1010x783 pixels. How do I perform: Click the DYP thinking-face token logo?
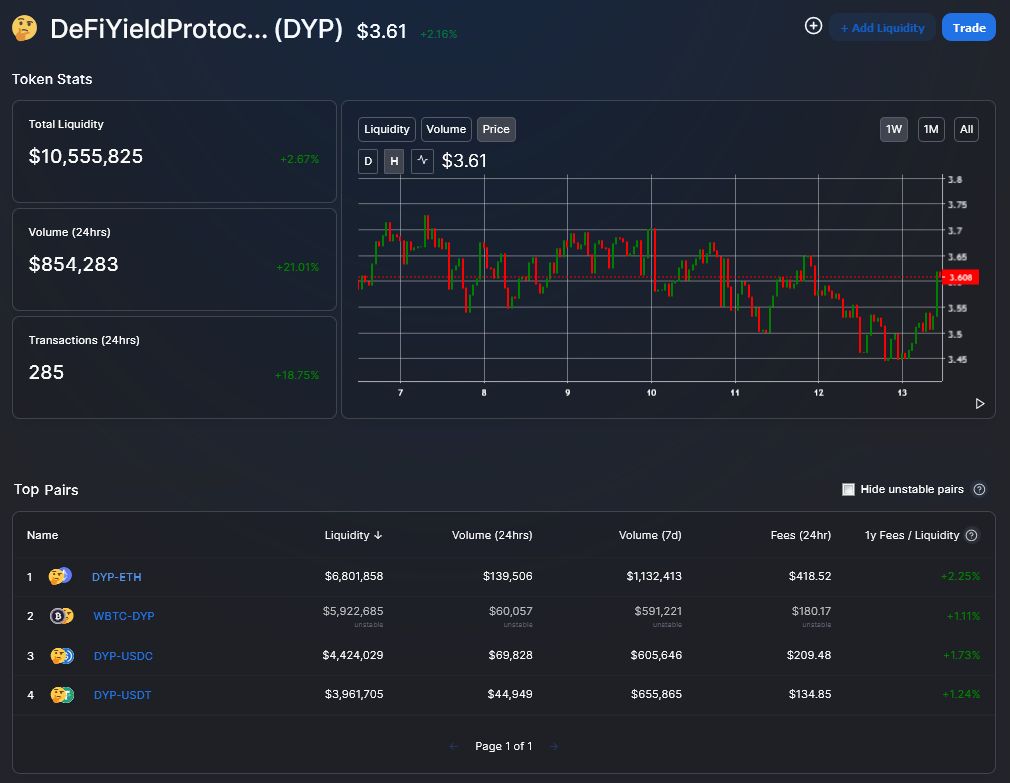[24, 29]
